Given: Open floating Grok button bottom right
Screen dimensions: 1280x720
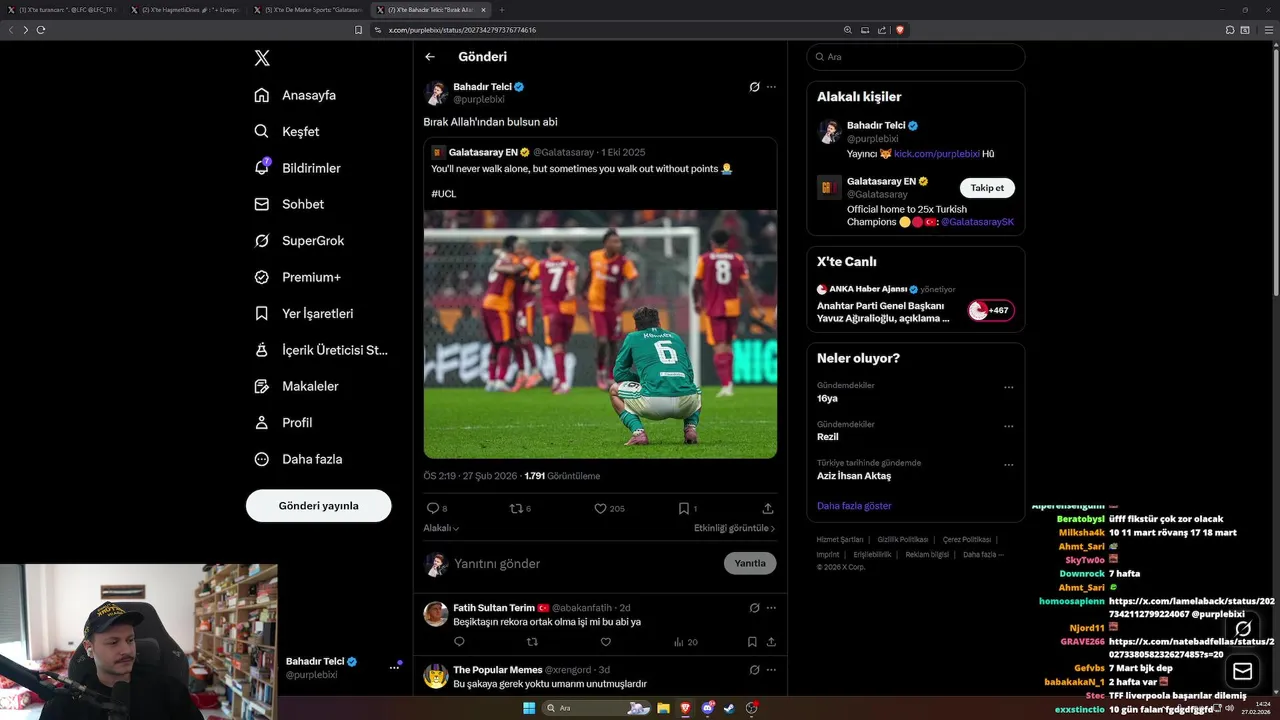Looking at the screenshot, I should click(x=1243, y=629).
